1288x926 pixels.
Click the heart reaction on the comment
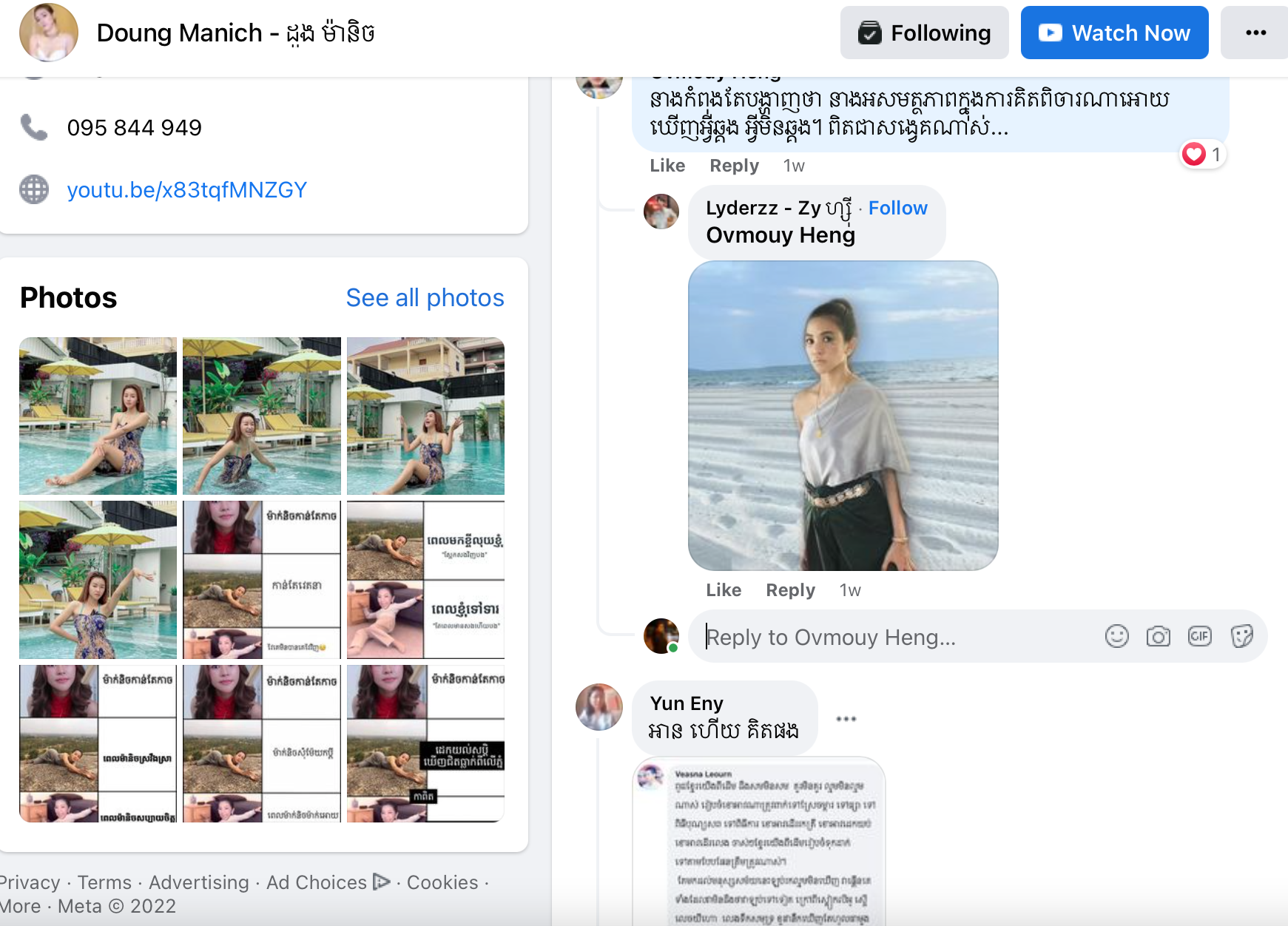click(1194, 154)
